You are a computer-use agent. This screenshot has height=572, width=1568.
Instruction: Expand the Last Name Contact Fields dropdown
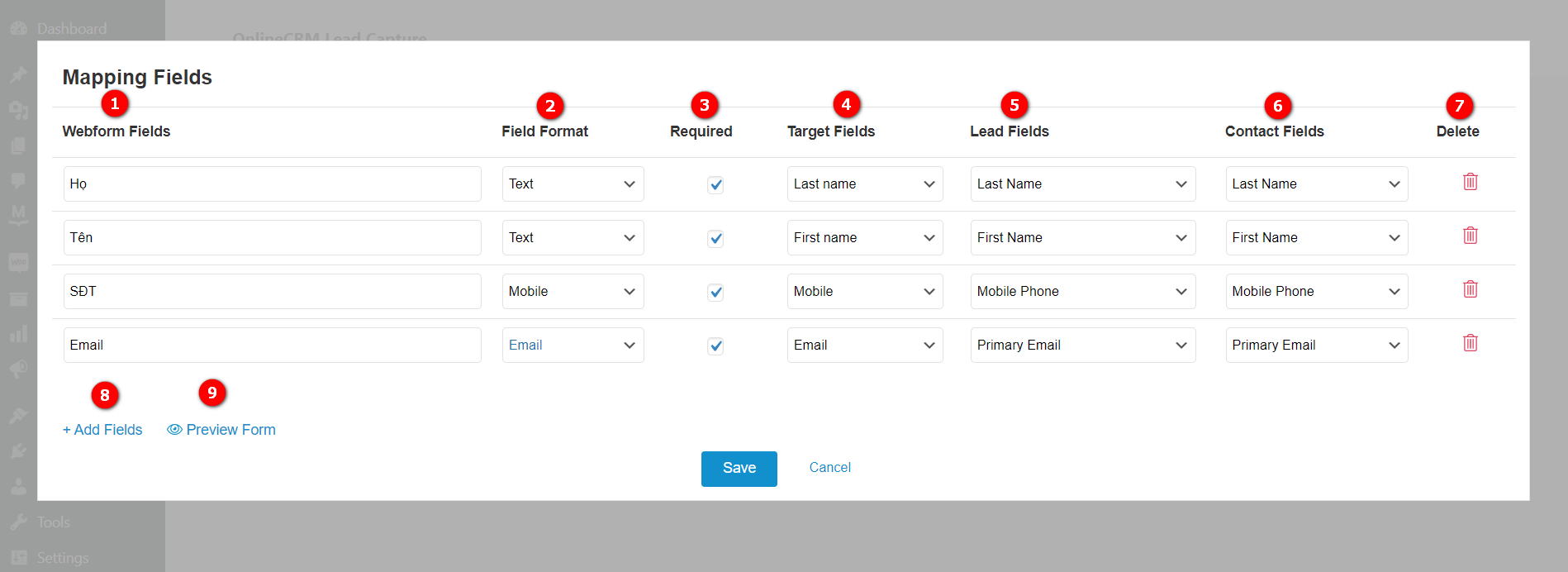coord(1317,184)
